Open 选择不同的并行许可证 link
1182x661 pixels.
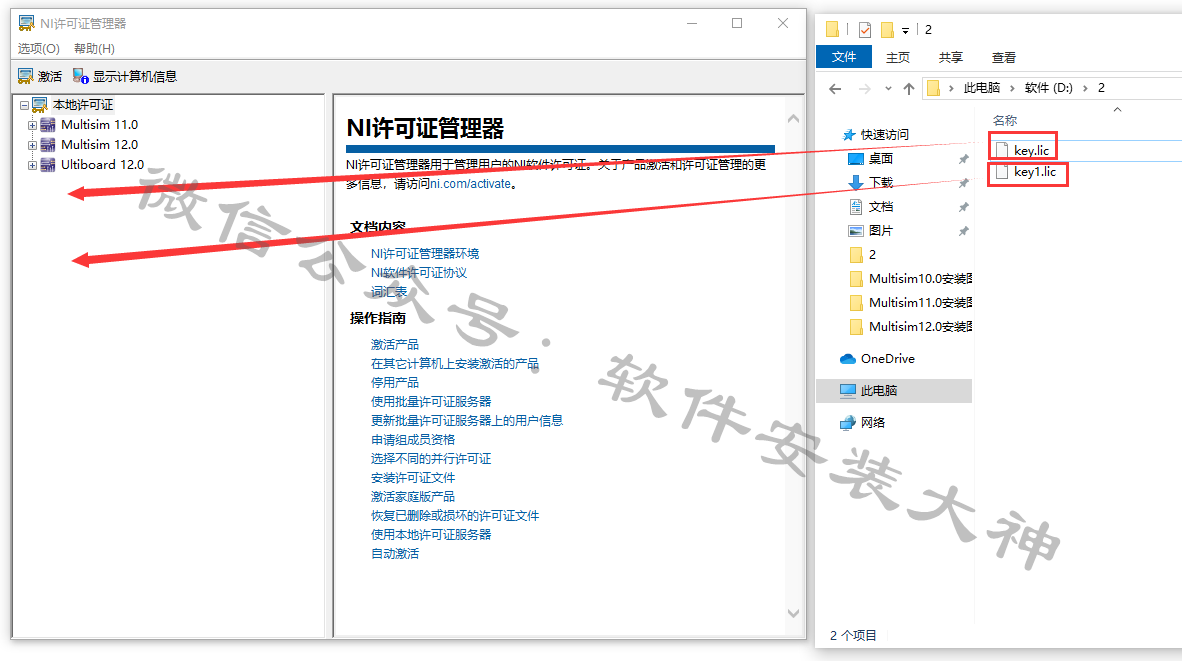click(x=431, y=458)
